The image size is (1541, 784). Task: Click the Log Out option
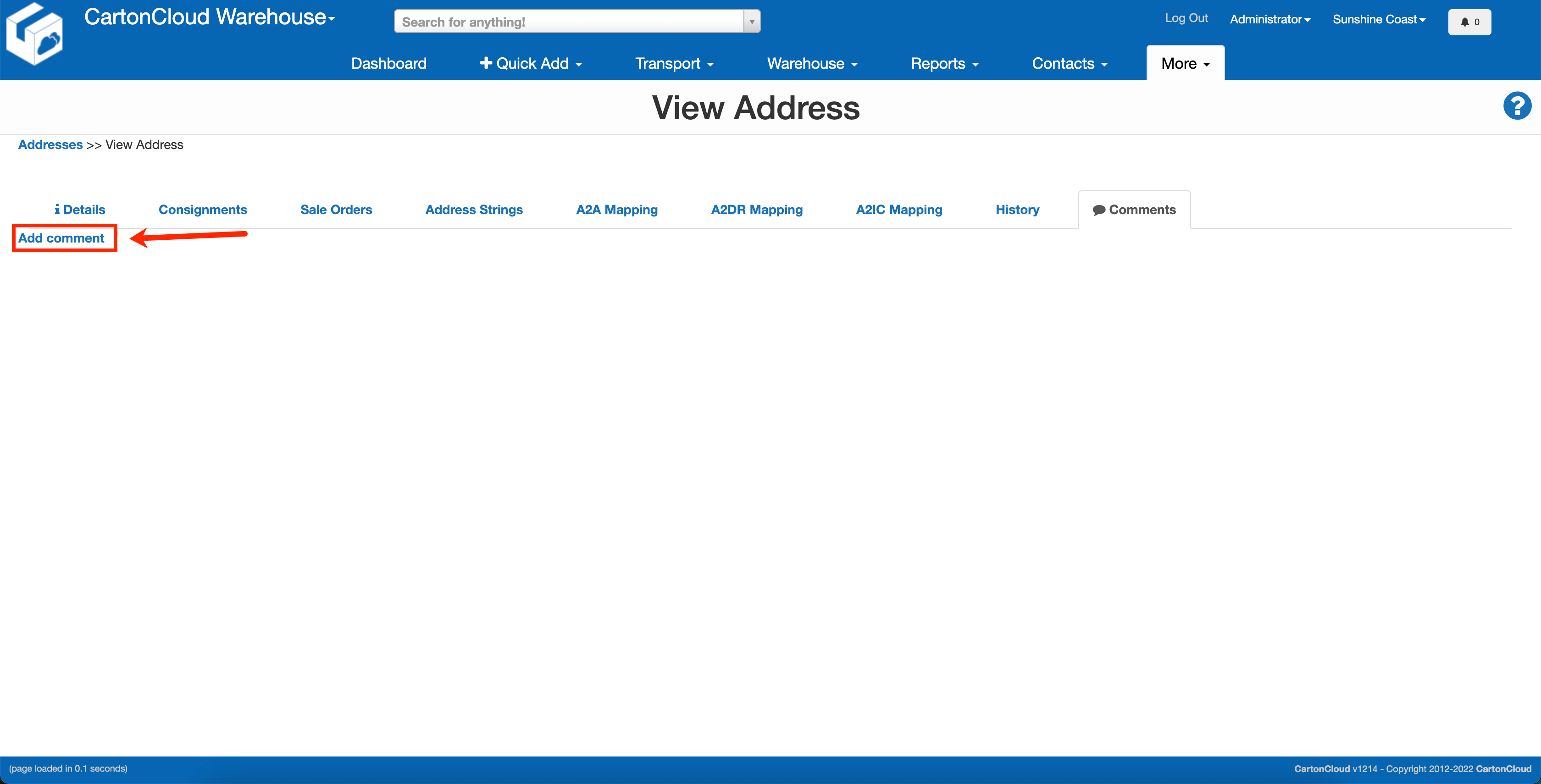pyautogui.click(x=1186, y=18)
